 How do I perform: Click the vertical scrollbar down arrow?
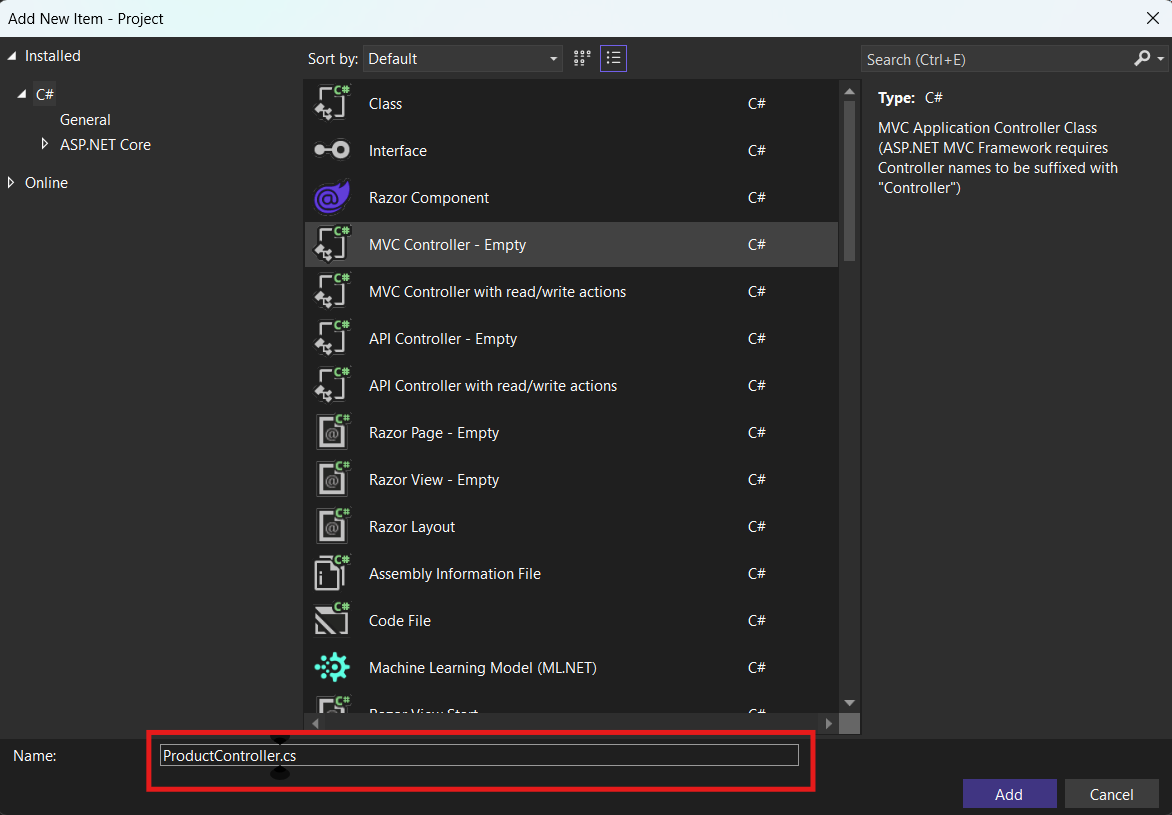849,703
